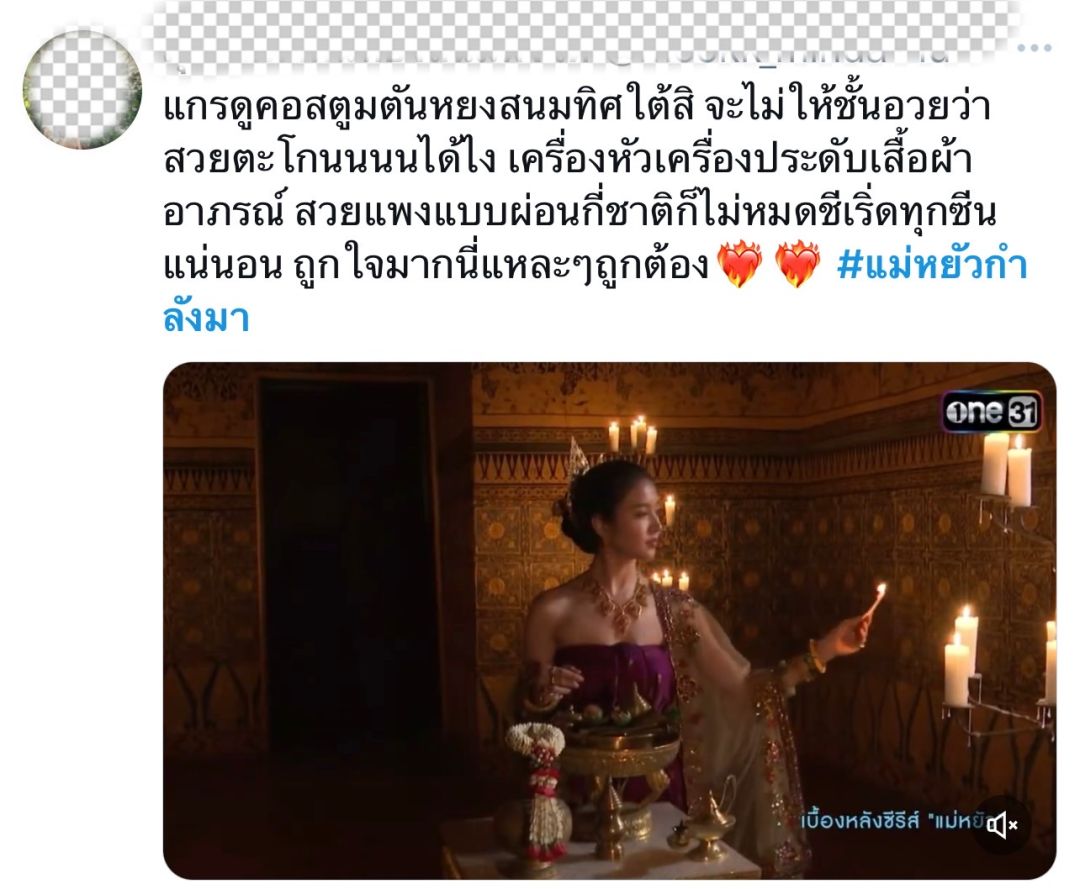Viewport: 1080px width, 889px height.
Task: Click the tweet line starting with แกรดูคอสตูม
Action: (x=577, y=107)
